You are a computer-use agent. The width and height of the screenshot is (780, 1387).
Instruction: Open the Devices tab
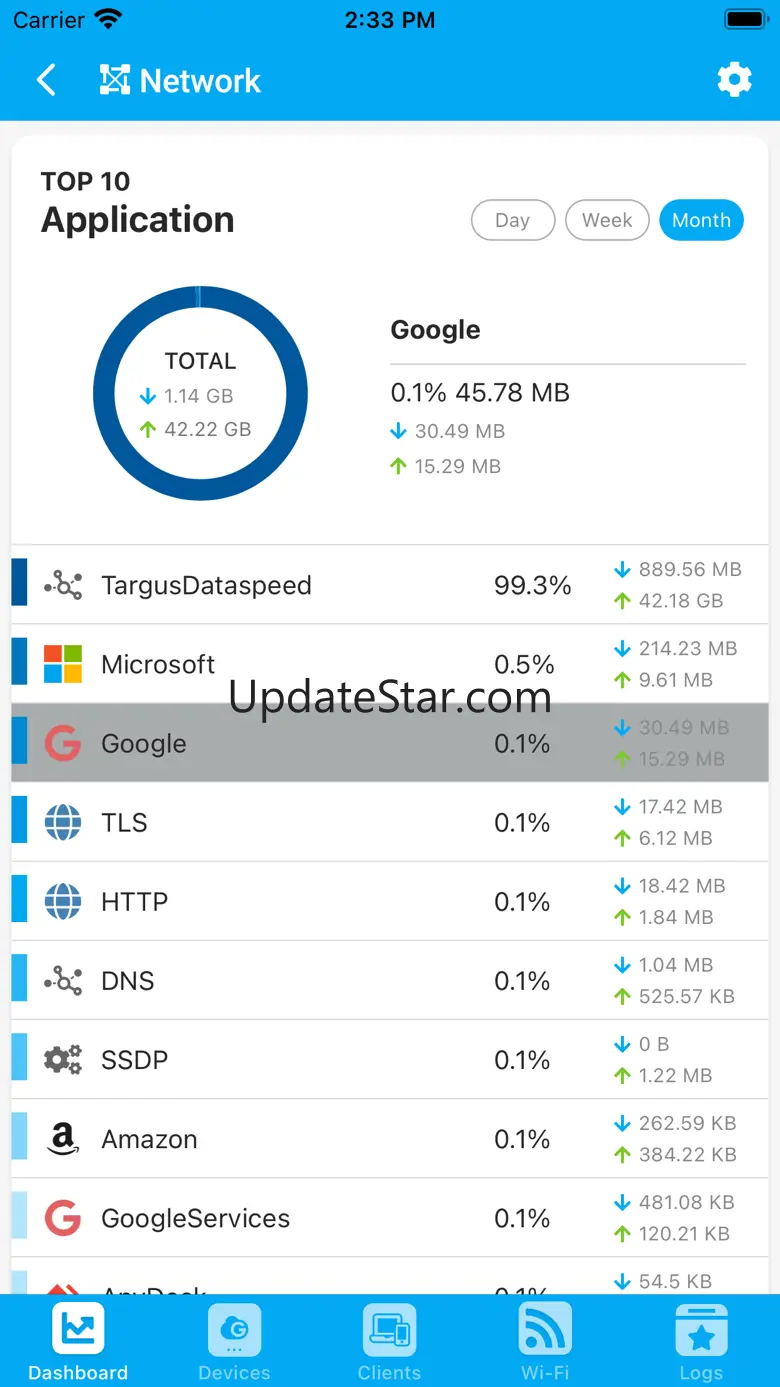tap(234, 1342)
